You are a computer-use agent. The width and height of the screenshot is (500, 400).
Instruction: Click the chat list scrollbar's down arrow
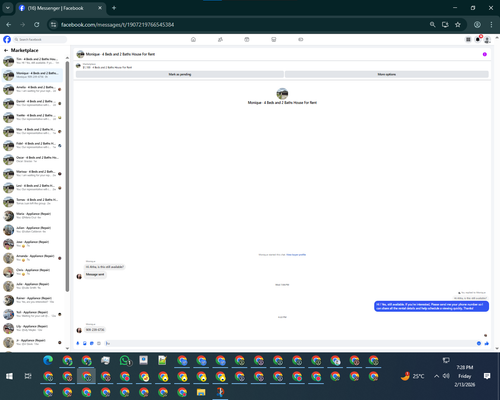(x=67, y=348)
